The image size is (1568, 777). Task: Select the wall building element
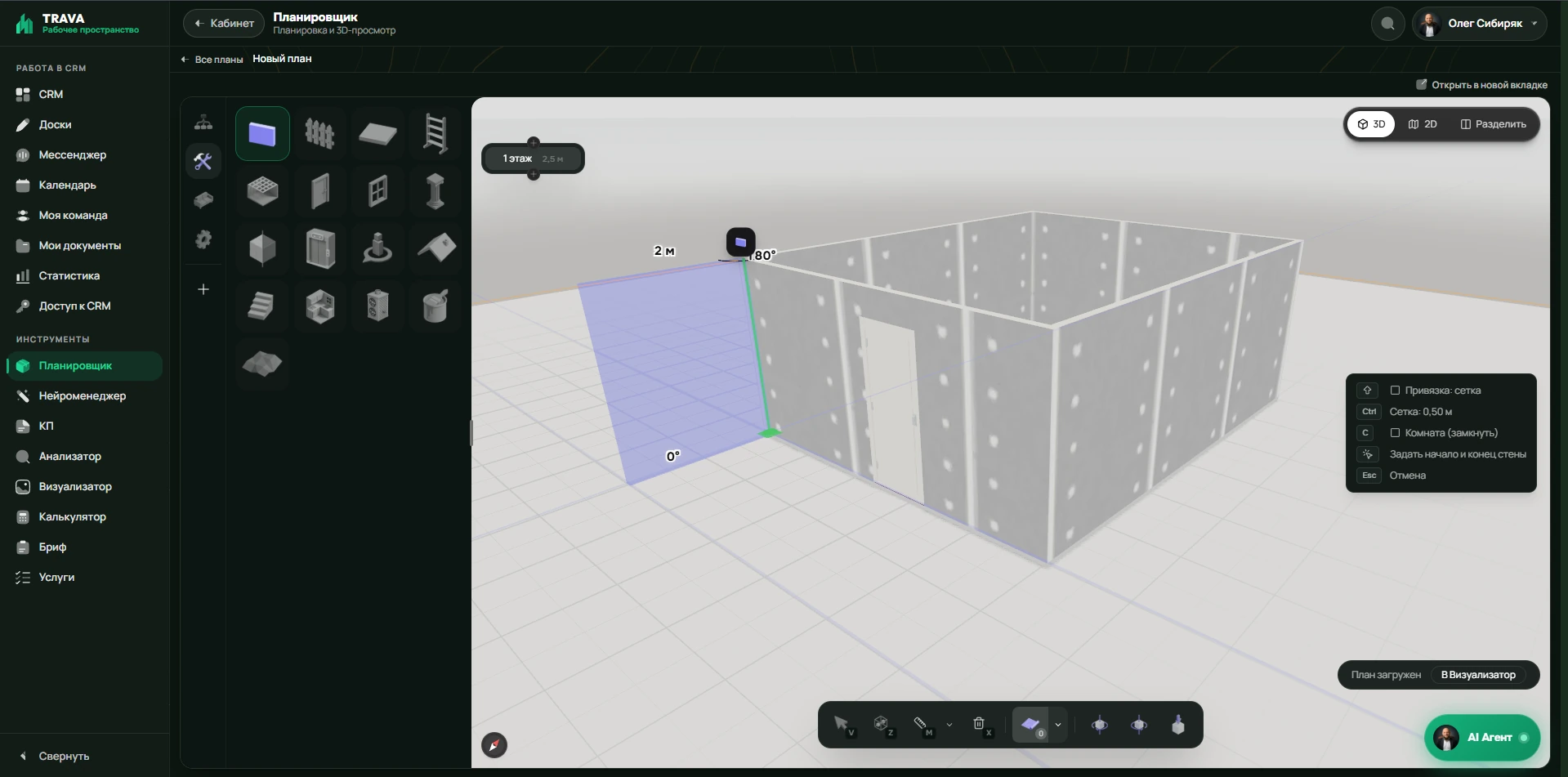pyautogui.click(x=262, y=133)
